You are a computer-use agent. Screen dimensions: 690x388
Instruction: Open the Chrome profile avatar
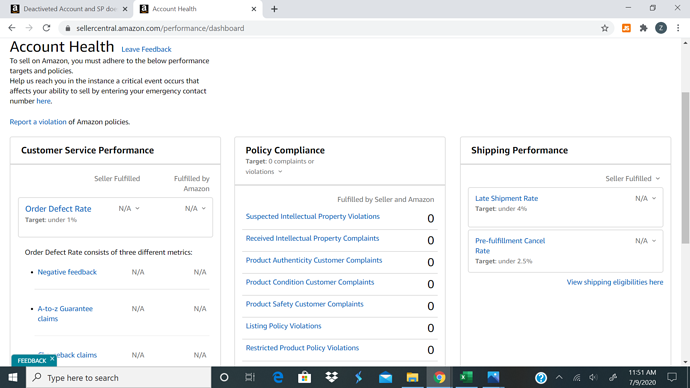[661, 28]
